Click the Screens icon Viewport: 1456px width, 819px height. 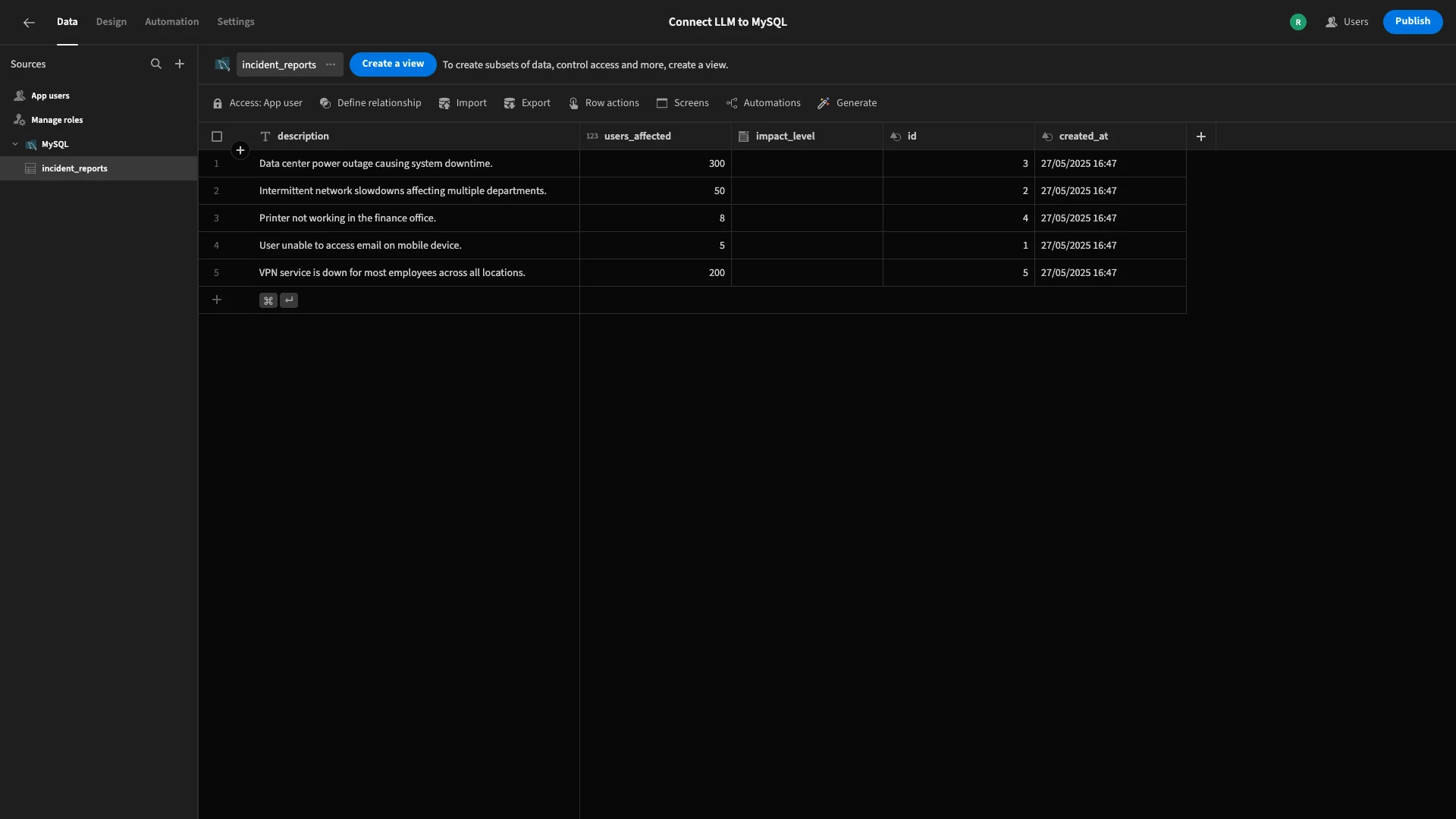coord(662,104)
